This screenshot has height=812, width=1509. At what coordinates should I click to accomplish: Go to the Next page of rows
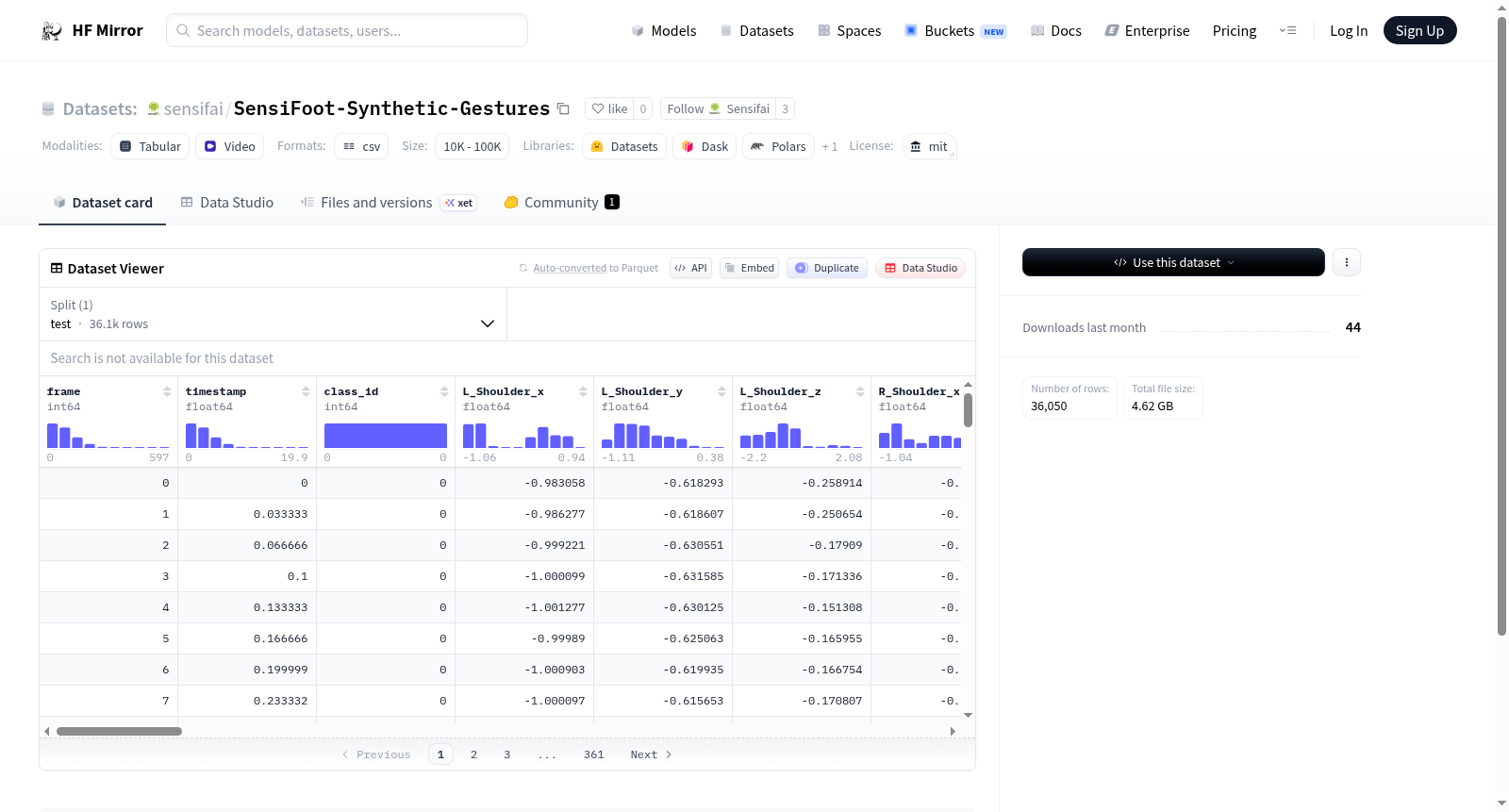click(651, 754)
